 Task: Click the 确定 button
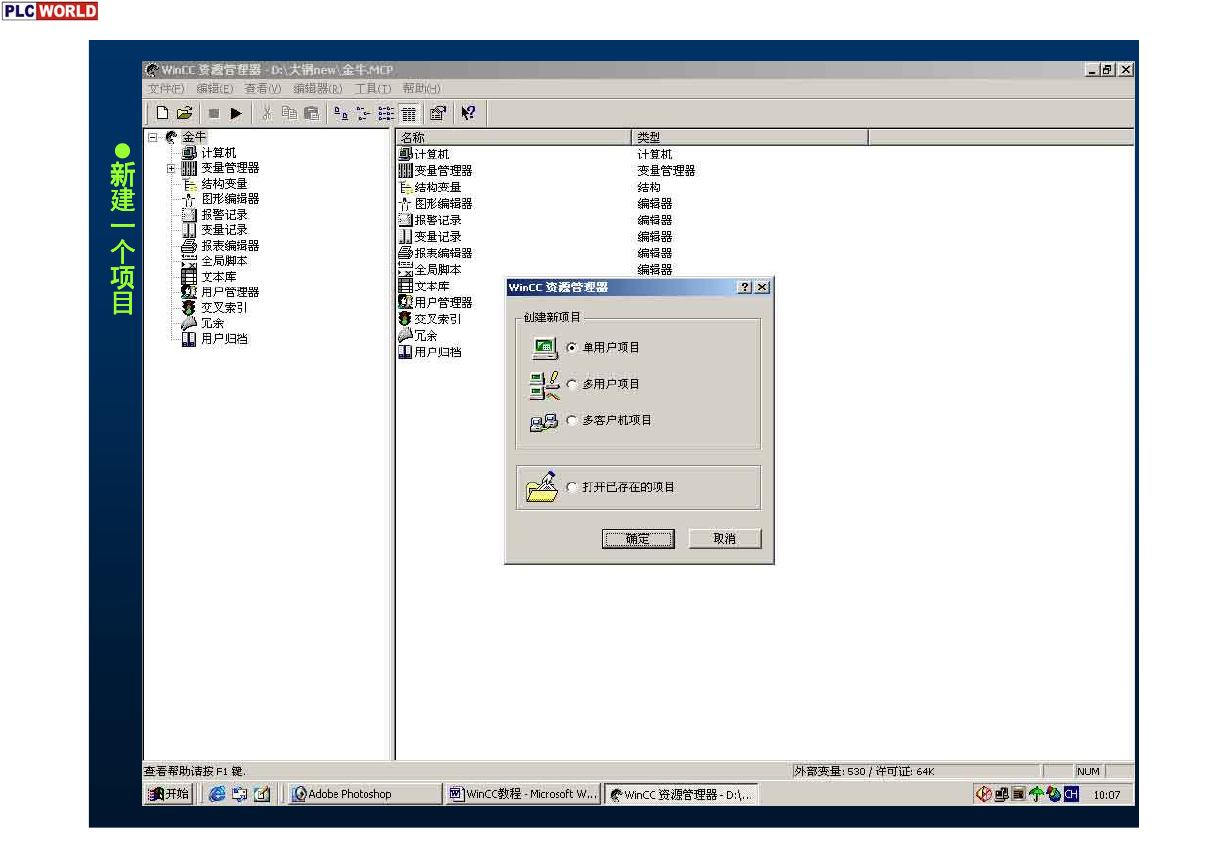[638, 539]
